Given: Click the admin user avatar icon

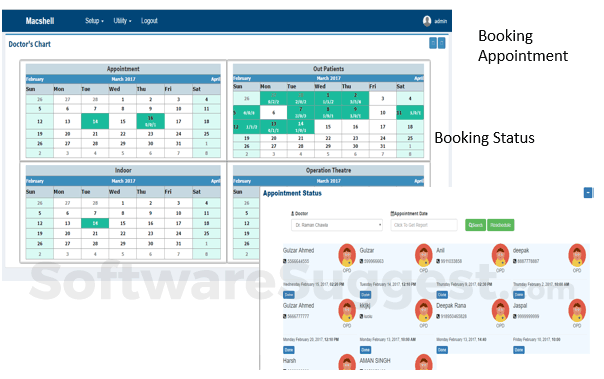Looking at the screenshot, I should 427,21.
